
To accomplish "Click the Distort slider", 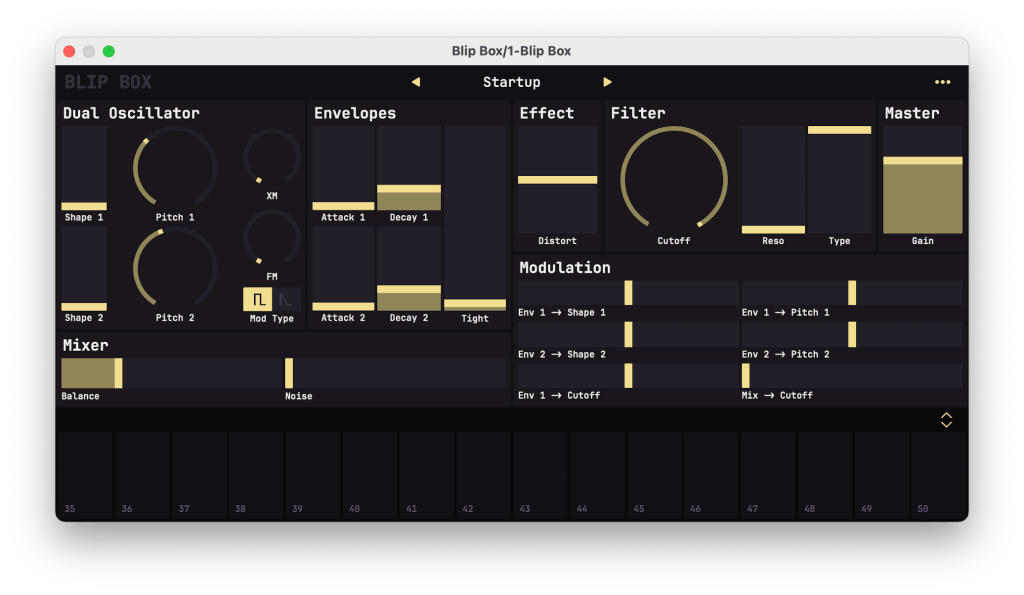I will [x=557, y=180].
